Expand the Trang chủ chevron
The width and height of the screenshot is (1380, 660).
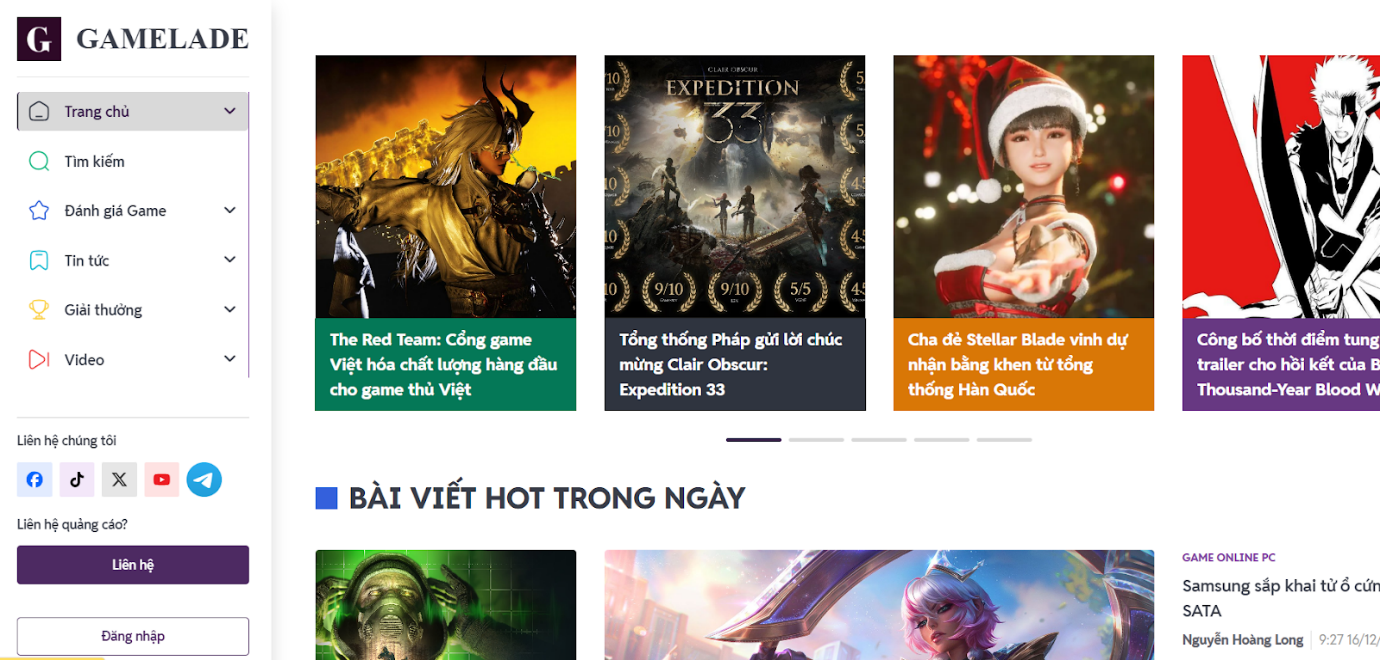pyautogui.click(x=230, y=111)
